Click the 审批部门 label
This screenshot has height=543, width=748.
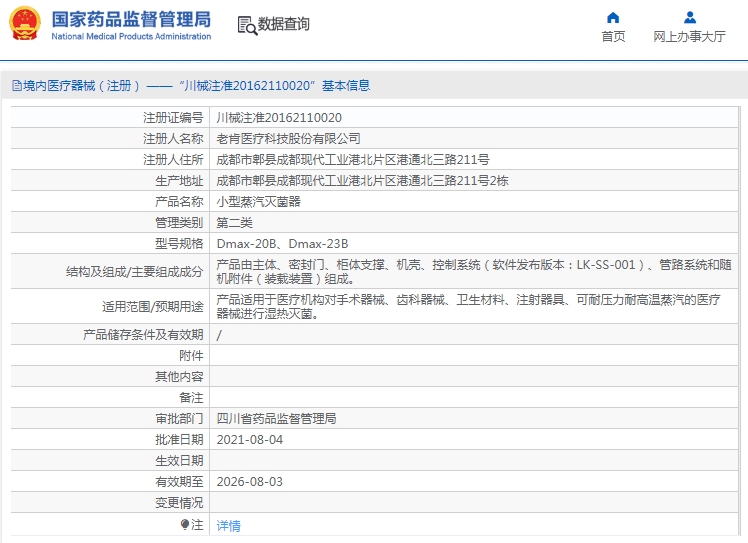[179, 419]
